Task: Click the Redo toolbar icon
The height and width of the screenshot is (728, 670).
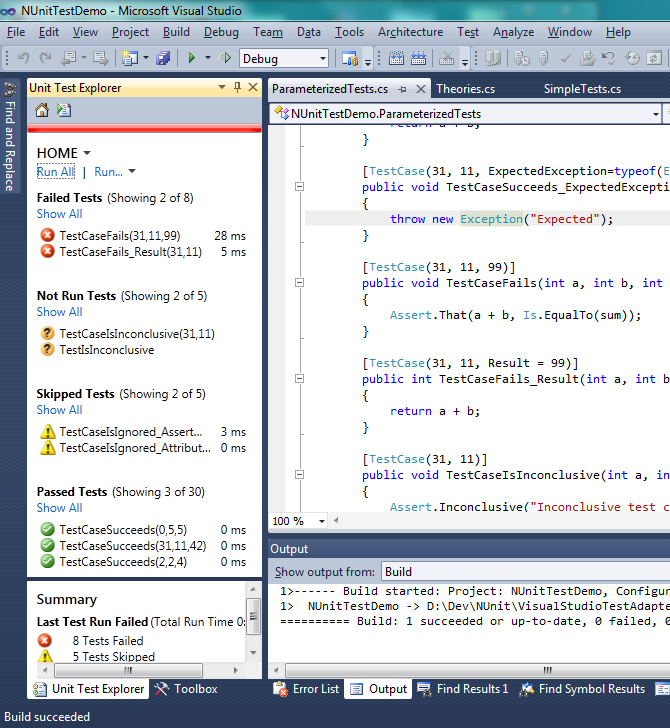Action: pos(45,58)
